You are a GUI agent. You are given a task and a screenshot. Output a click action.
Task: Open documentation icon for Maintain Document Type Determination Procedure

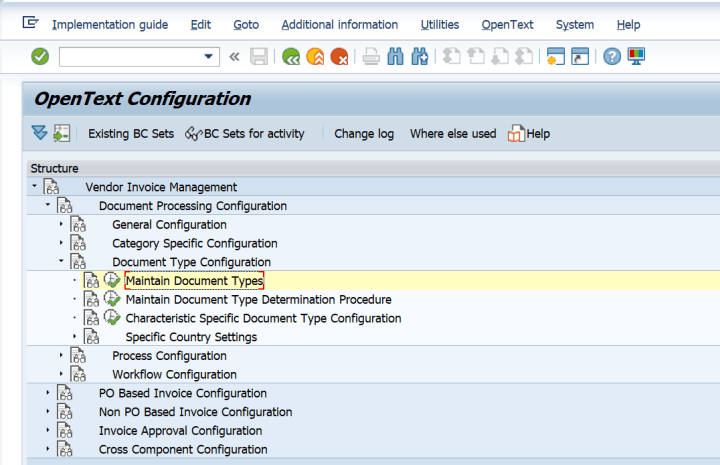point(91,300)
